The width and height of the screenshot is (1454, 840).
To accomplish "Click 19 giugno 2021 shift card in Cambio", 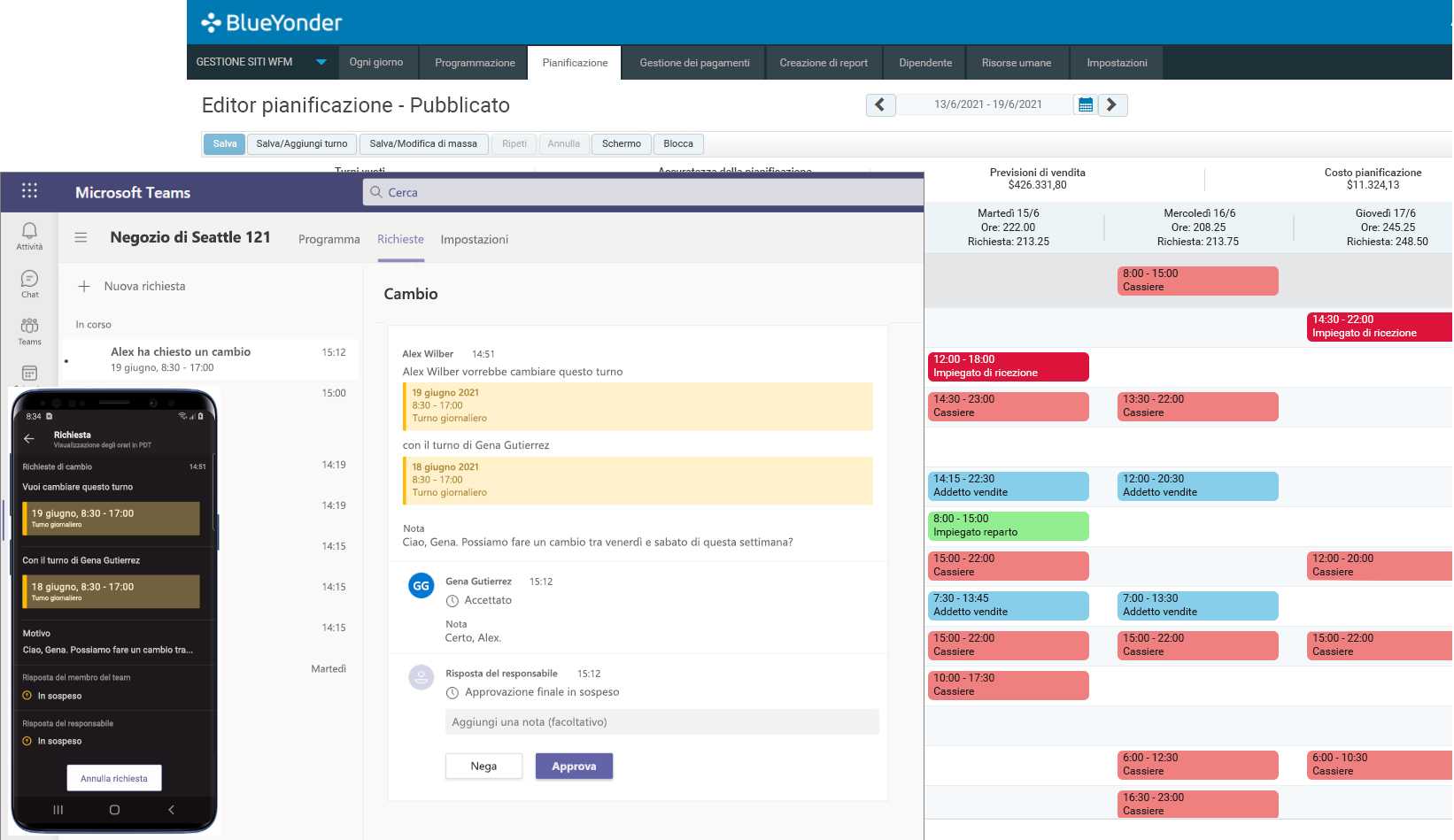I will 638,406.
